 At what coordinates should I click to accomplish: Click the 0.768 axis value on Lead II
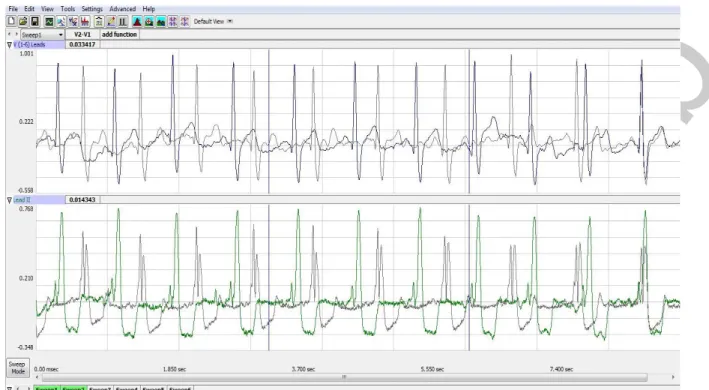(26, 209)
